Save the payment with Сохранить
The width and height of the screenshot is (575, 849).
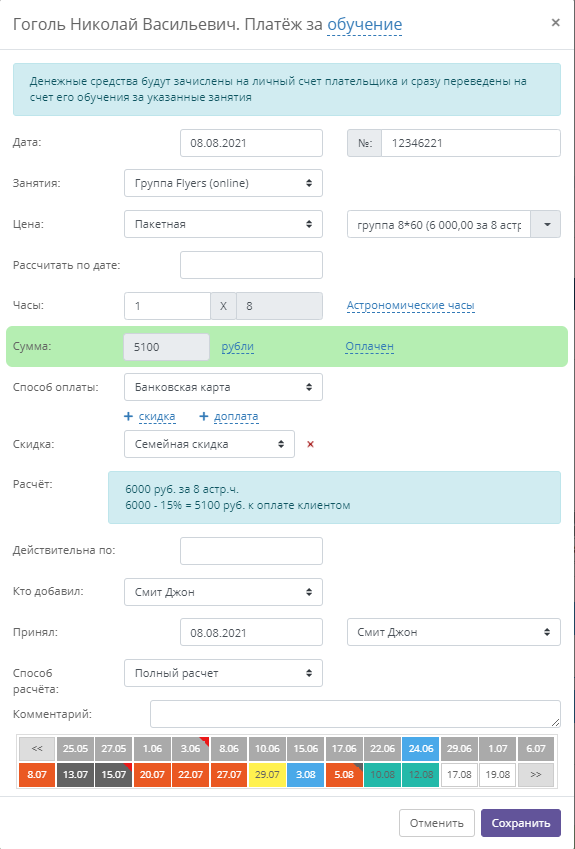(521, 823)
